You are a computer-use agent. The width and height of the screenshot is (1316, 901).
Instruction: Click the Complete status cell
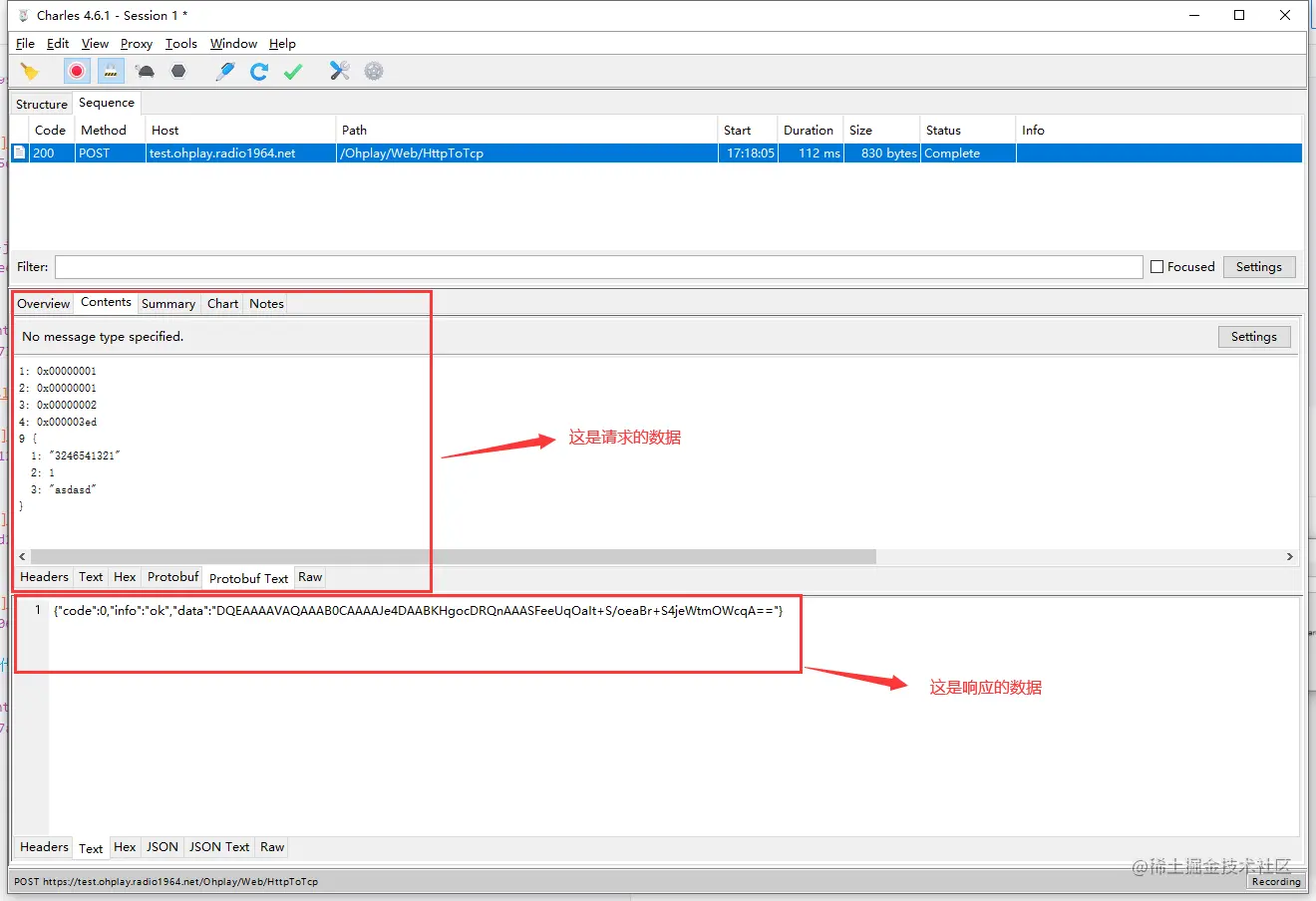click(x=968, y=153)
